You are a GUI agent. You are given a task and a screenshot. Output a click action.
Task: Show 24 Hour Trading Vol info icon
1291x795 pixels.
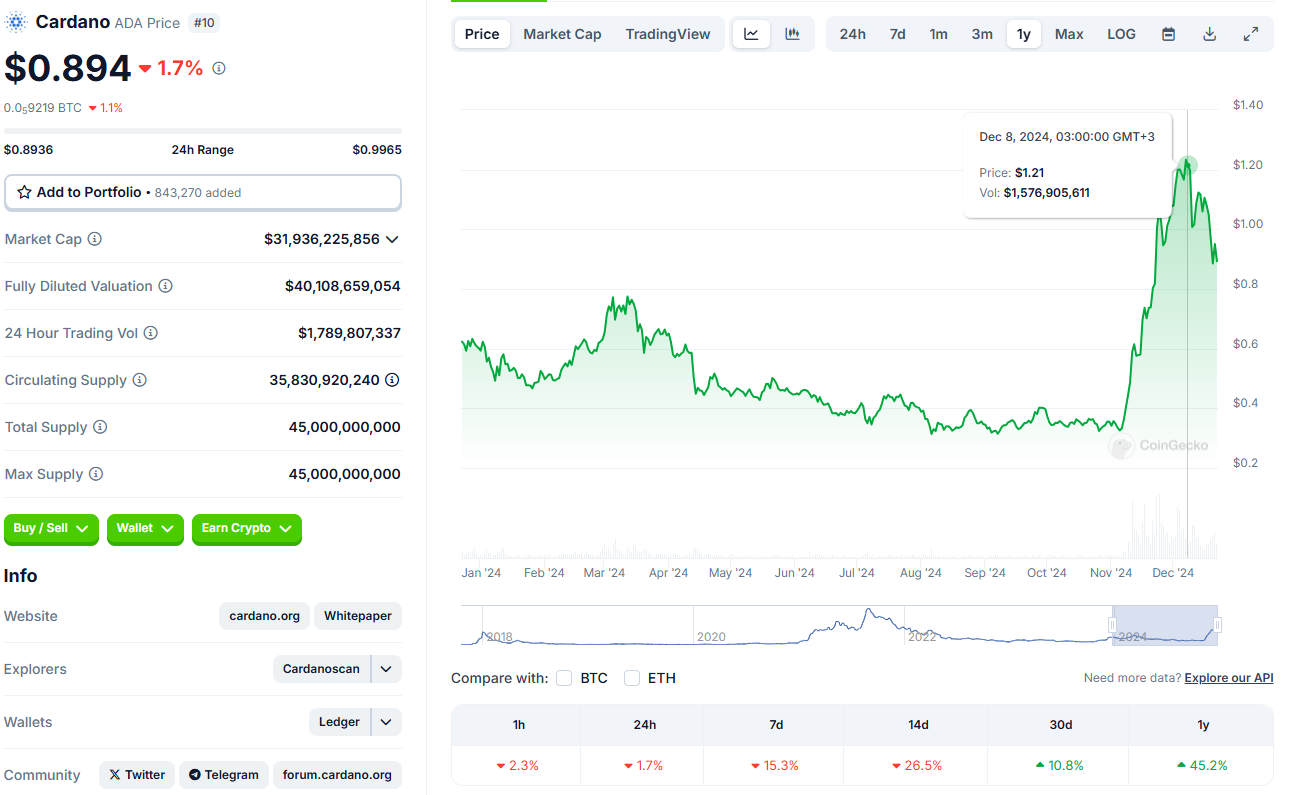151,333
